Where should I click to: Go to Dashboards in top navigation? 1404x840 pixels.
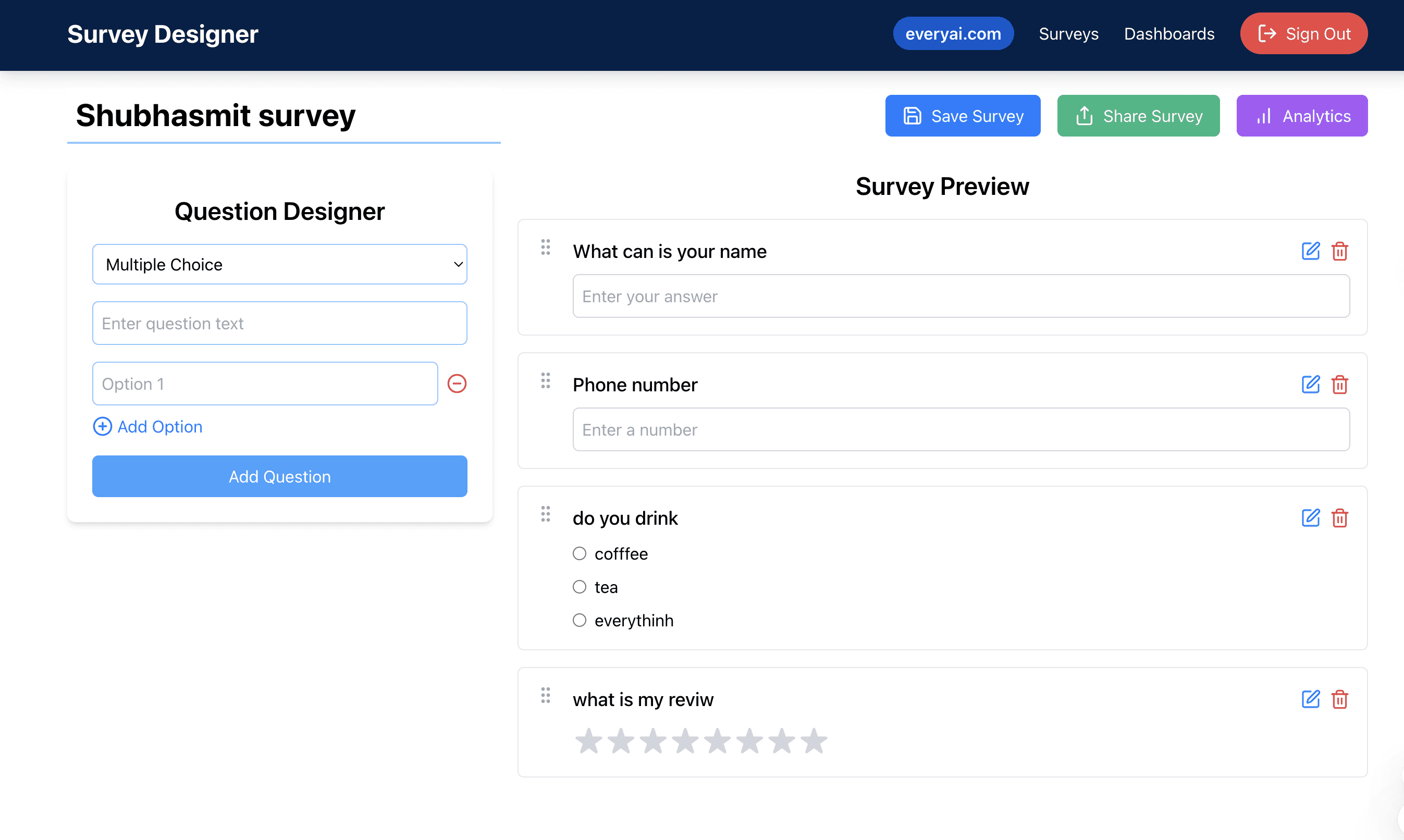tap(1169, 34)
